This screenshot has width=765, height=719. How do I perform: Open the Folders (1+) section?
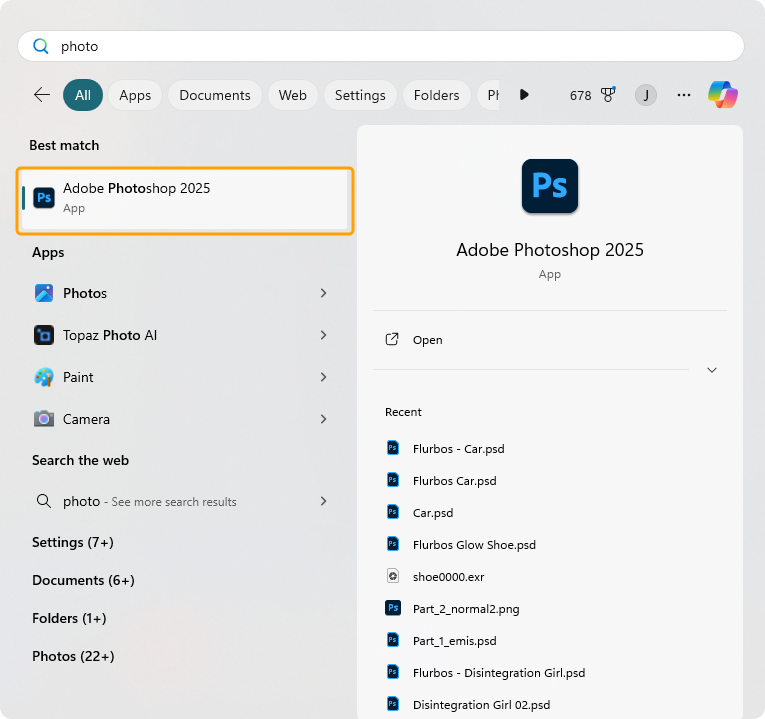pyautogui.click(x=69, y=619)
